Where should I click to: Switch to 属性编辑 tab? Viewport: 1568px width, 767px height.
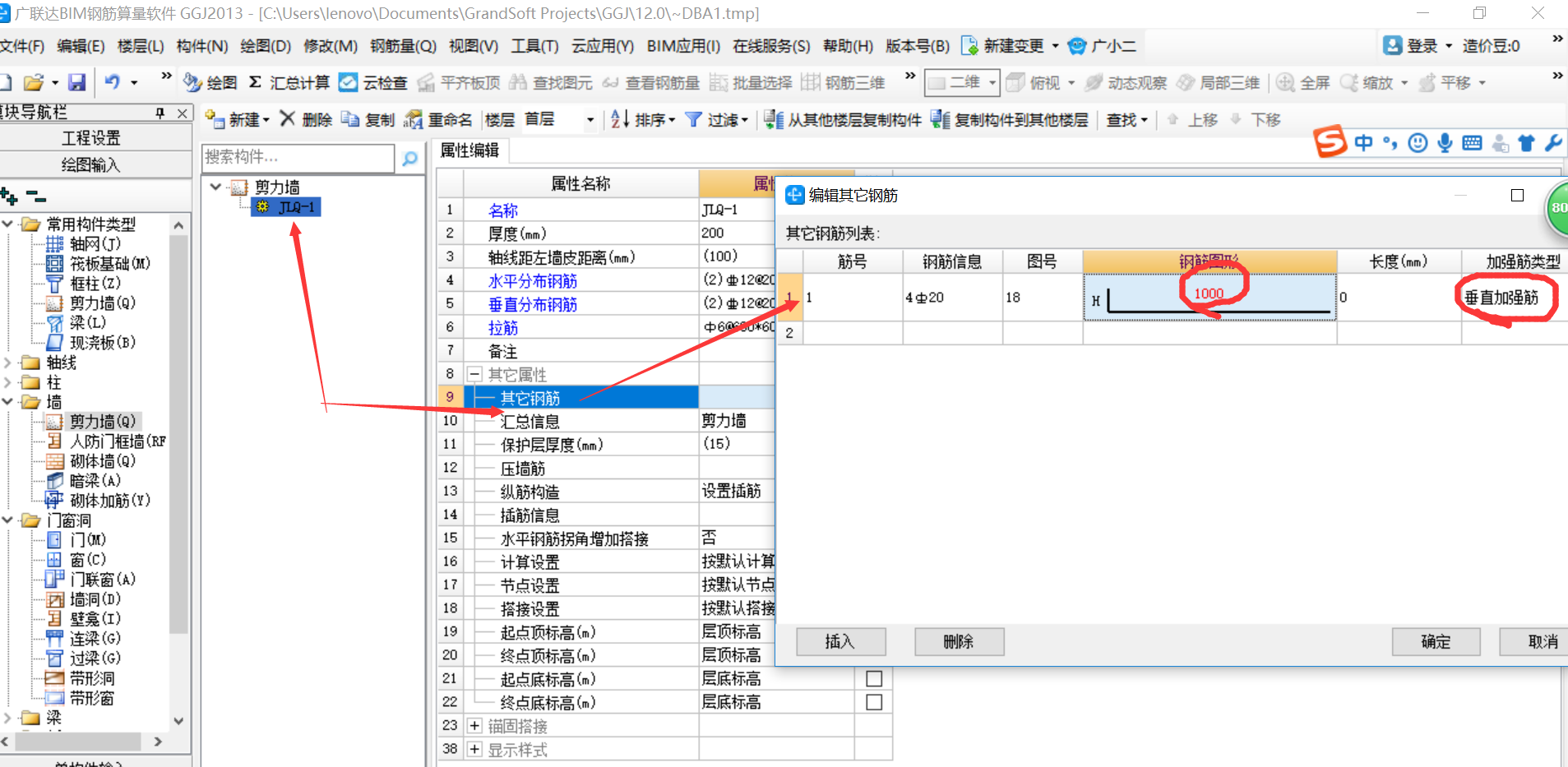pos(470,150)
